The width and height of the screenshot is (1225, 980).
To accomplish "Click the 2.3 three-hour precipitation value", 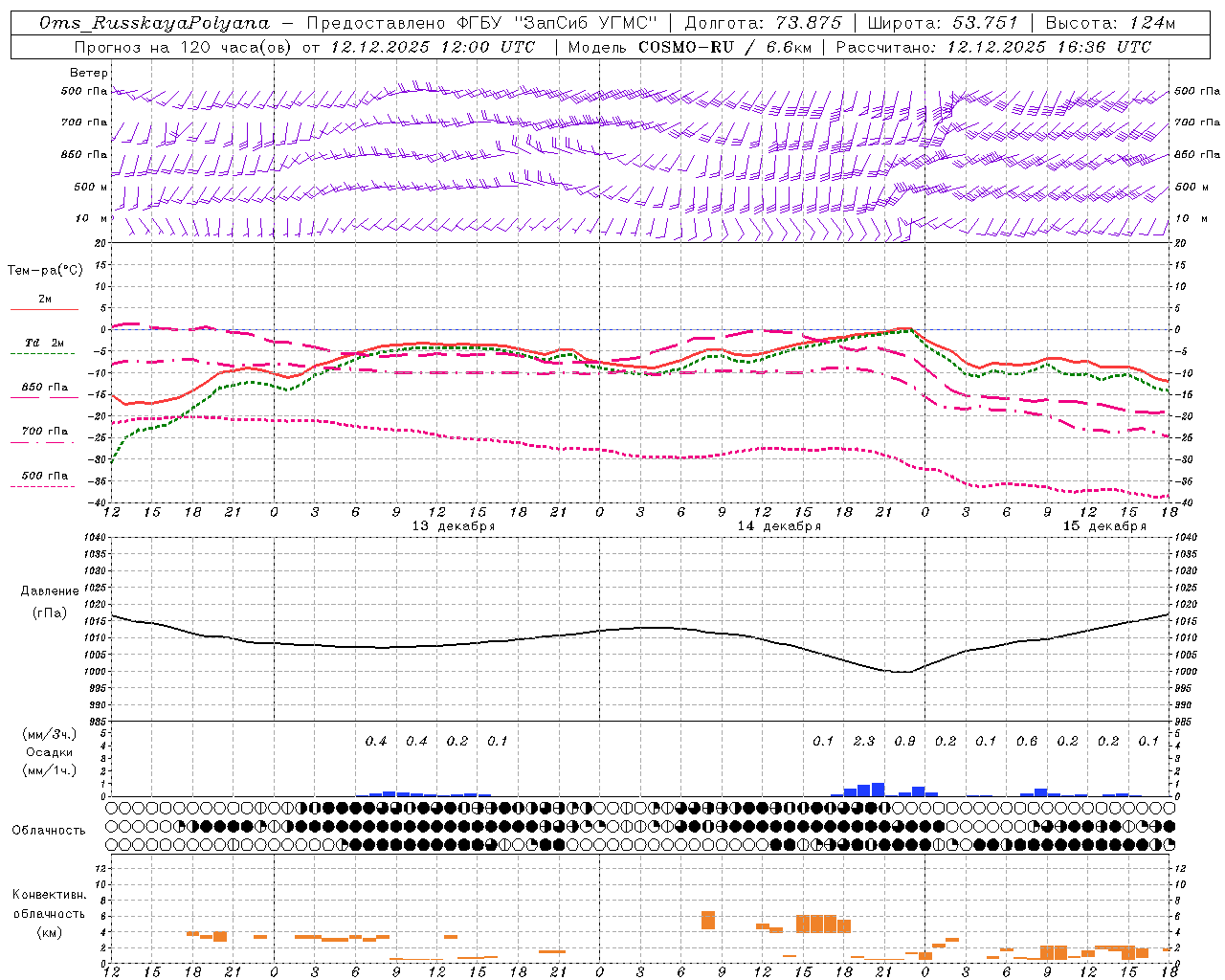I will pos(864,742).
